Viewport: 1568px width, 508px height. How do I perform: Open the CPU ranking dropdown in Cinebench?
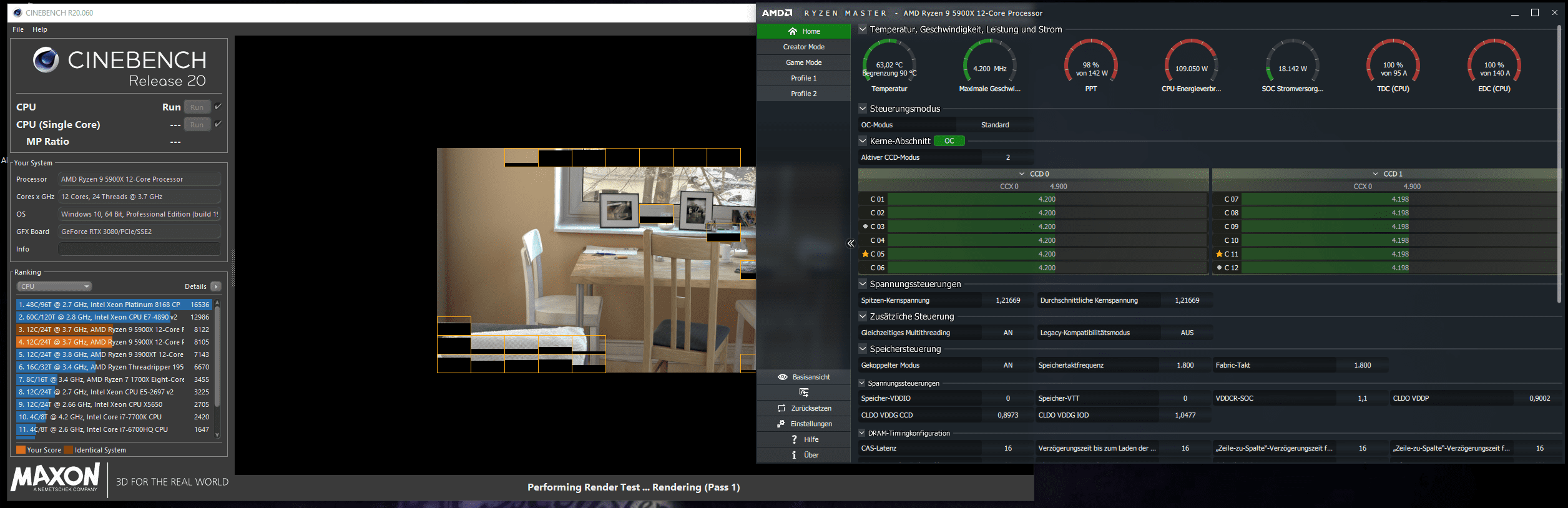(54, 286)
